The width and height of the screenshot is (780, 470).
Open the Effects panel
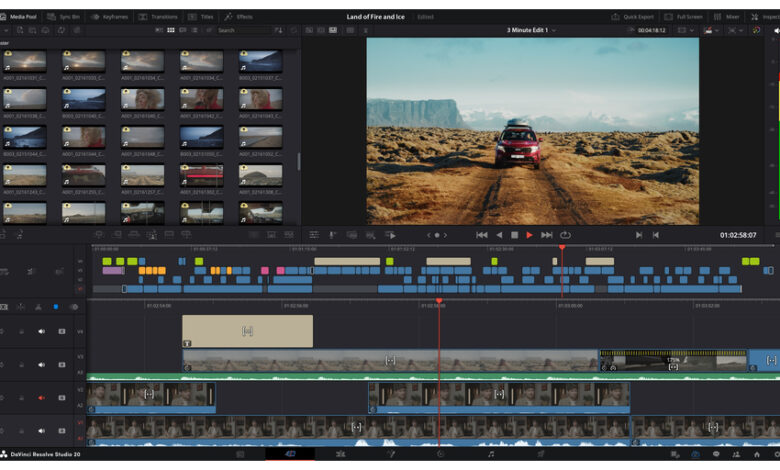coord(239,17)
